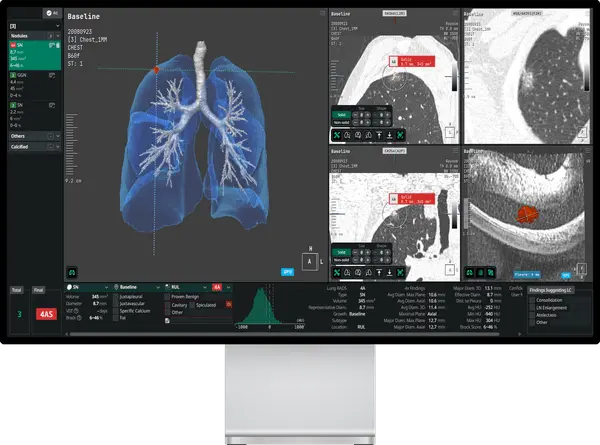Click the first lung-segmentation icon in lower CT toolbar

[x=347, y=272]
